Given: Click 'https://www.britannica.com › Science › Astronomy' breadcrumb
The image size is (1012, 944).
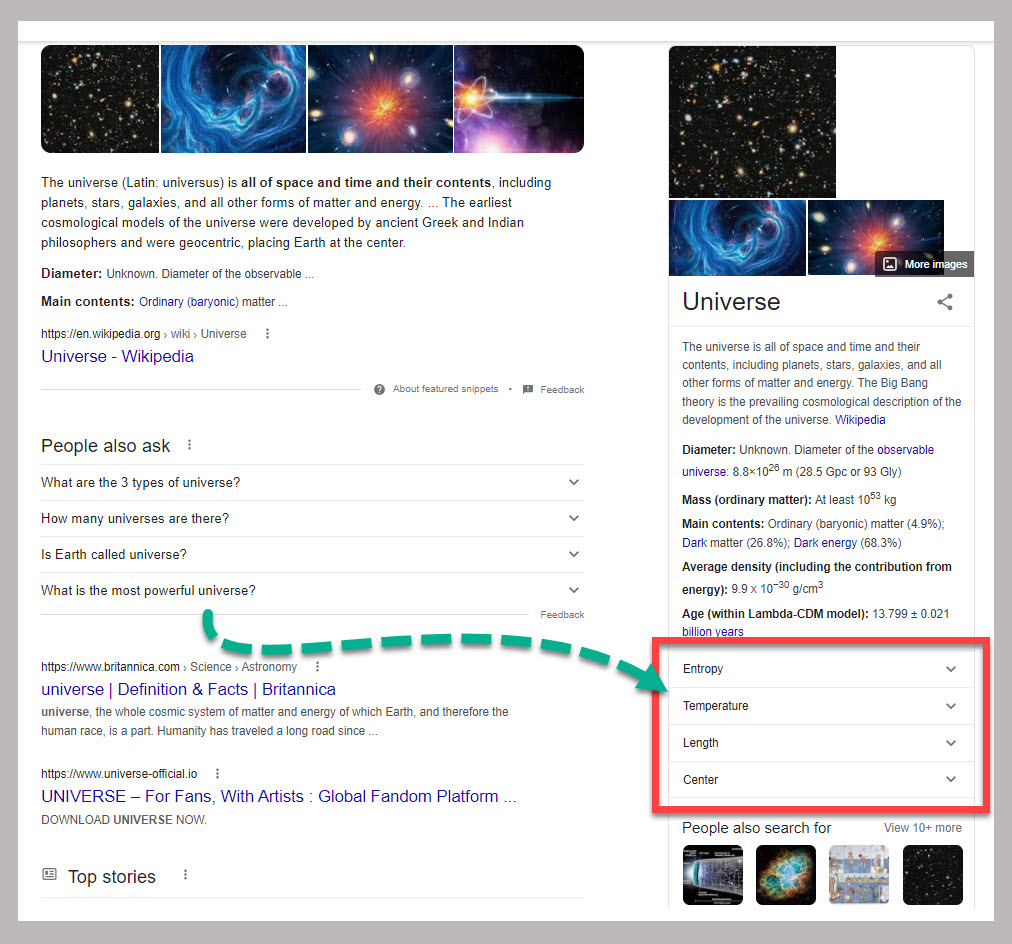Looking at the screenshot, I should [169, 667].
